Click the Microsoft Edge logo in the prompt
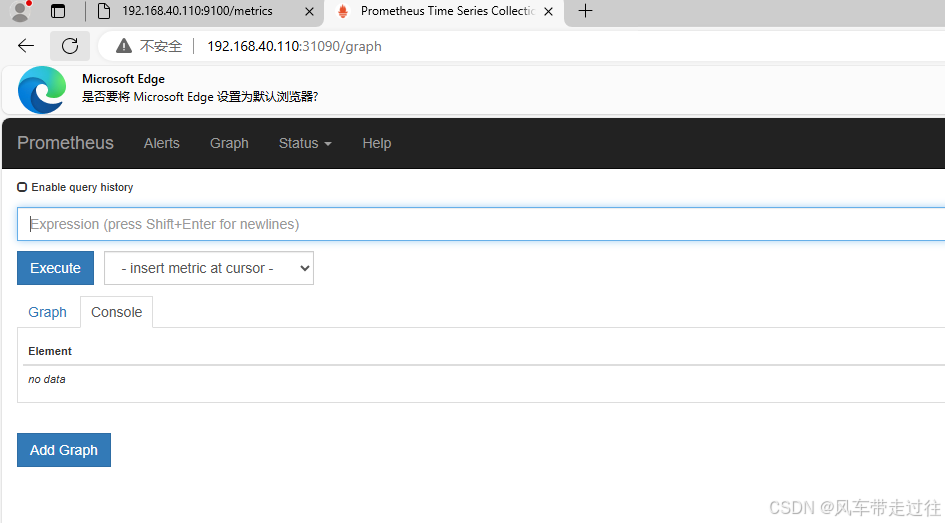 coord(42,90)
